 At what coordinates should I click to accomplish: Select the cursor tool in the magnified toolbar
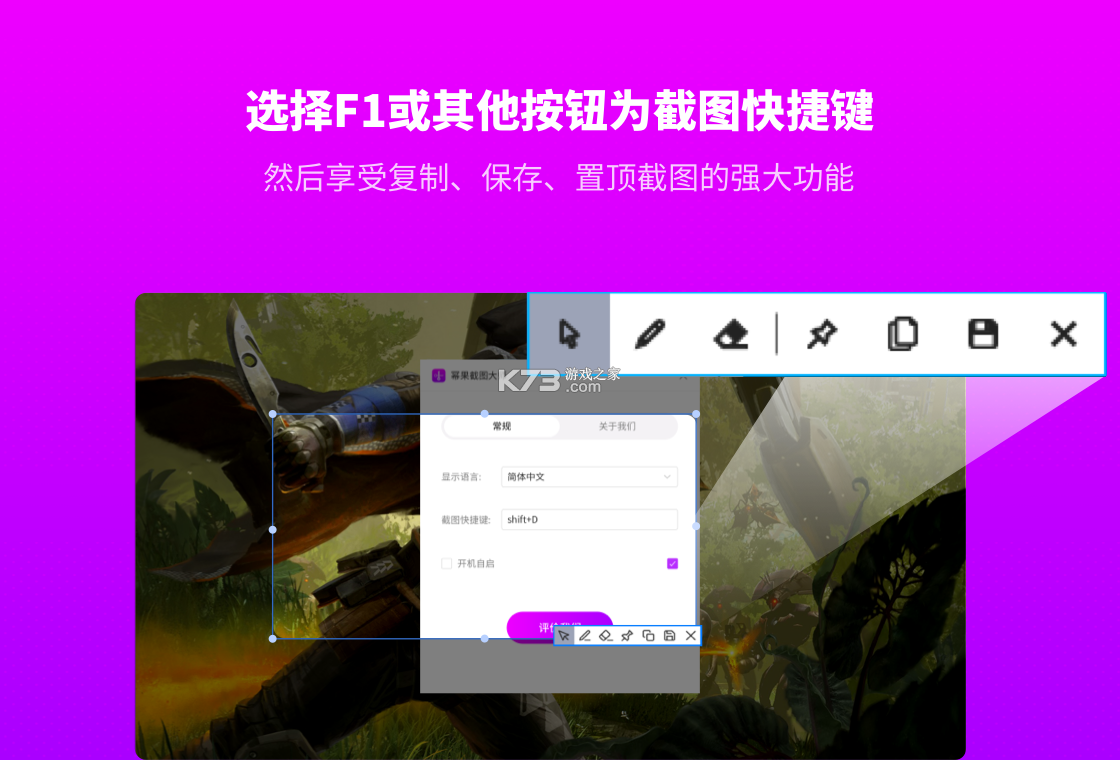point(569,334)
